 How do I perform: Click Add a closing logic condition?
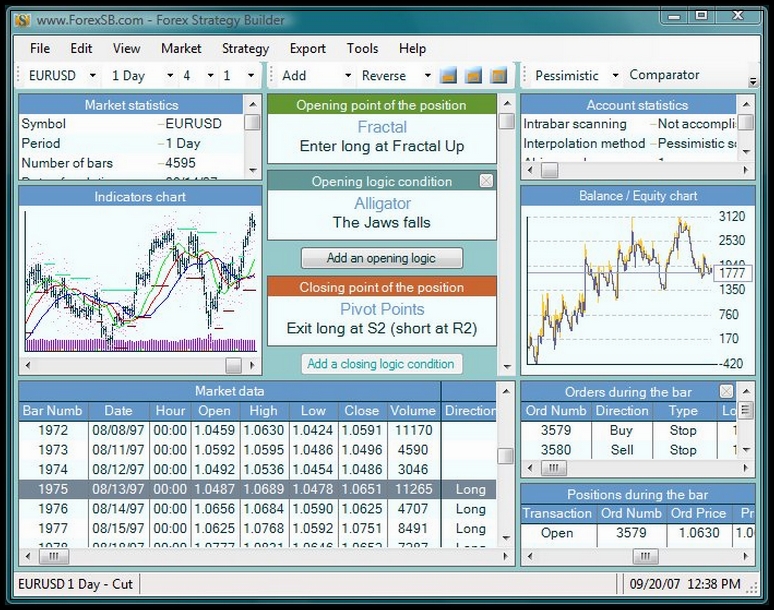point(382,364)
